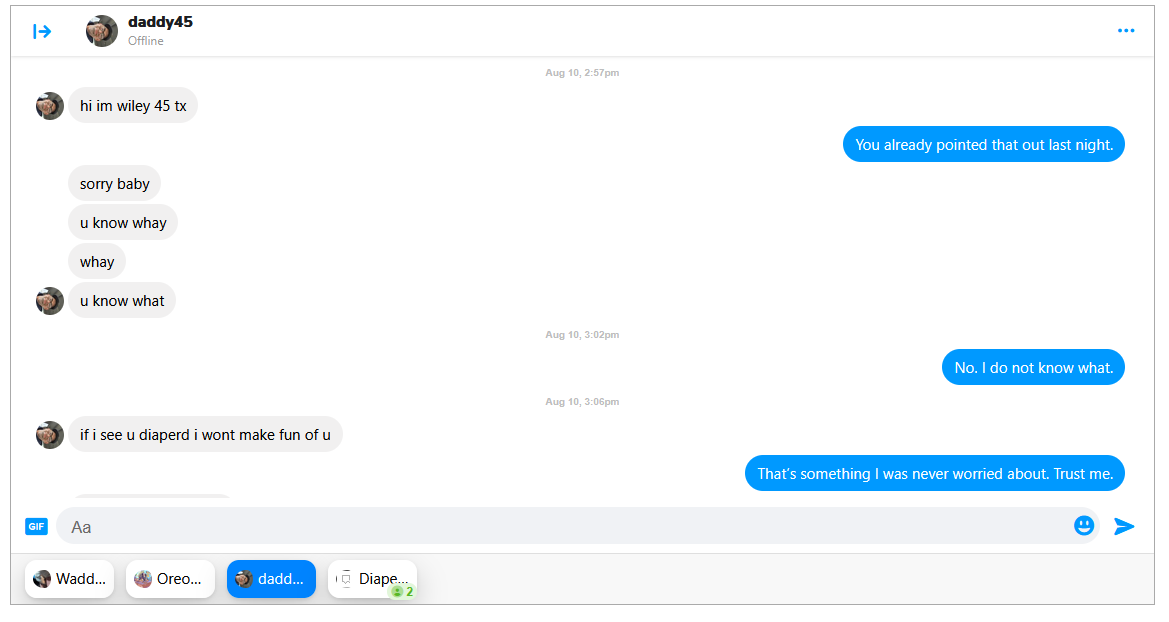The width and height of the screenshot is (1169, 622).
Task: Click the daddy45 username in header
Action: click(x=160, y=22)
